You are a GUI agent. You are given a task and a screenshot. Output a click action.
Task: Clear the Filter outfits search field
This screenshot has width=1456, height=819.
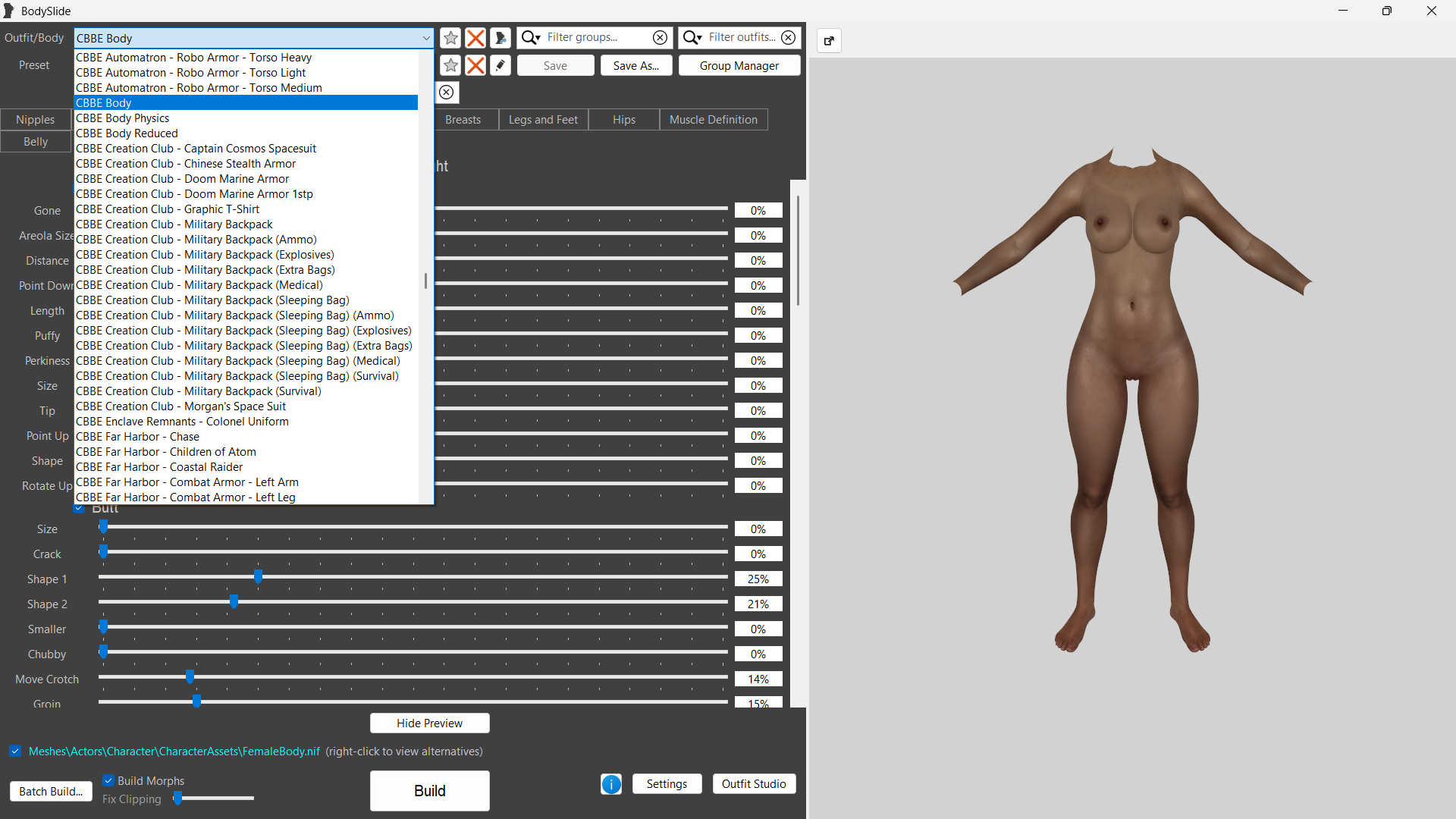pos(789,37)
